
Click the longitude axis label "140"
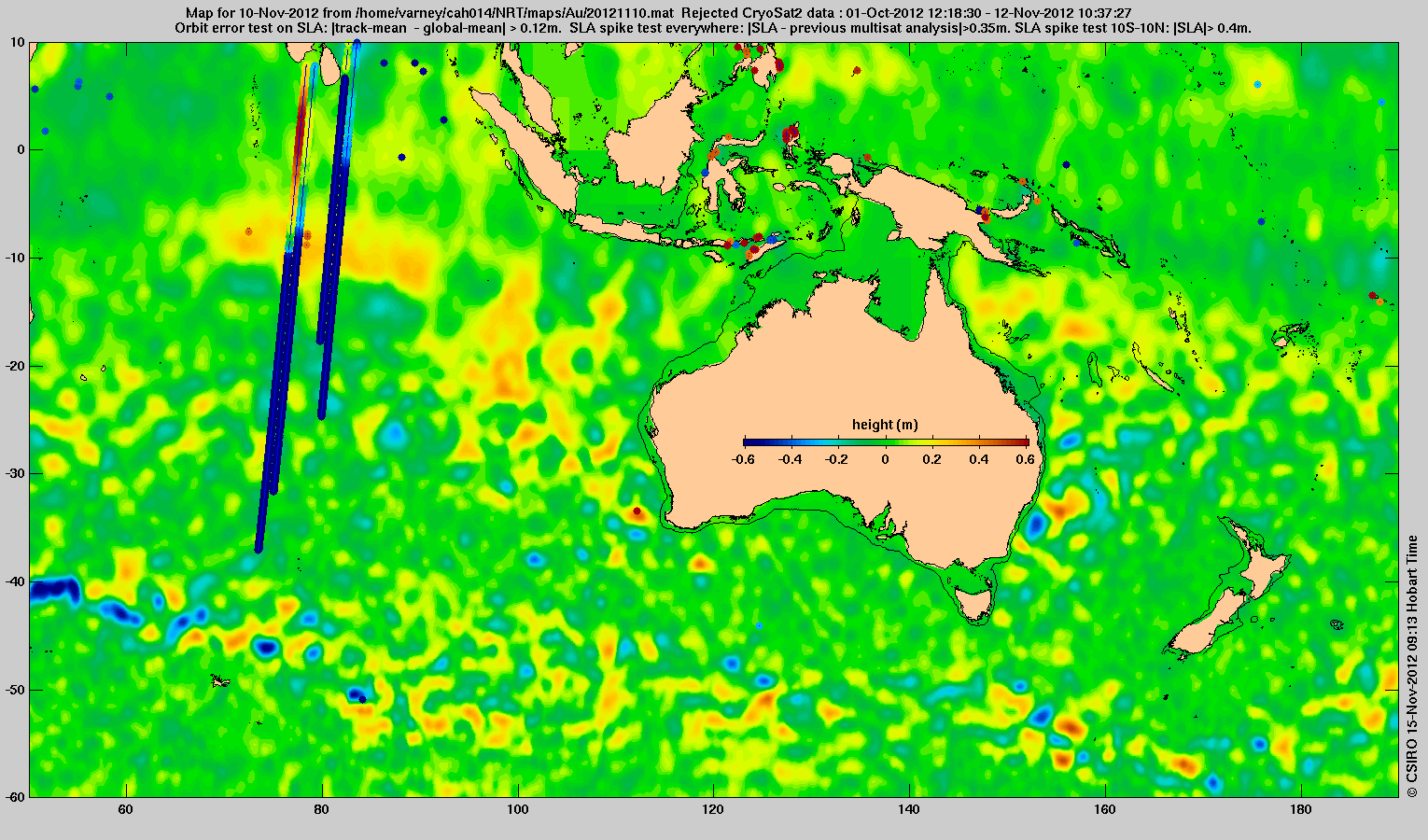click(910, 809)
